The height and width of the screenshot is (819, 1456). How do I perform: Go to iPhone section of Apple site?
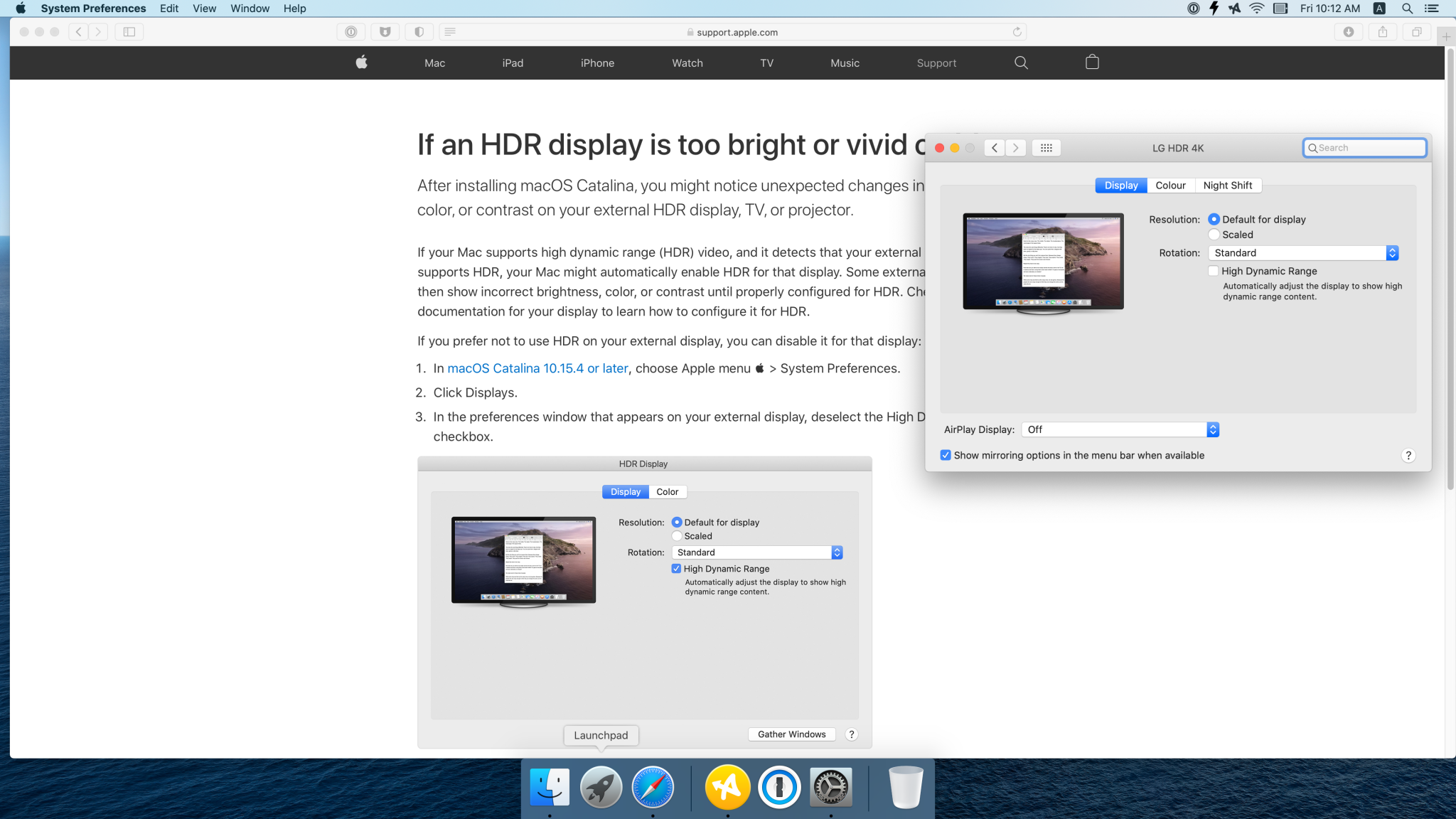click(x=597, y=63)
